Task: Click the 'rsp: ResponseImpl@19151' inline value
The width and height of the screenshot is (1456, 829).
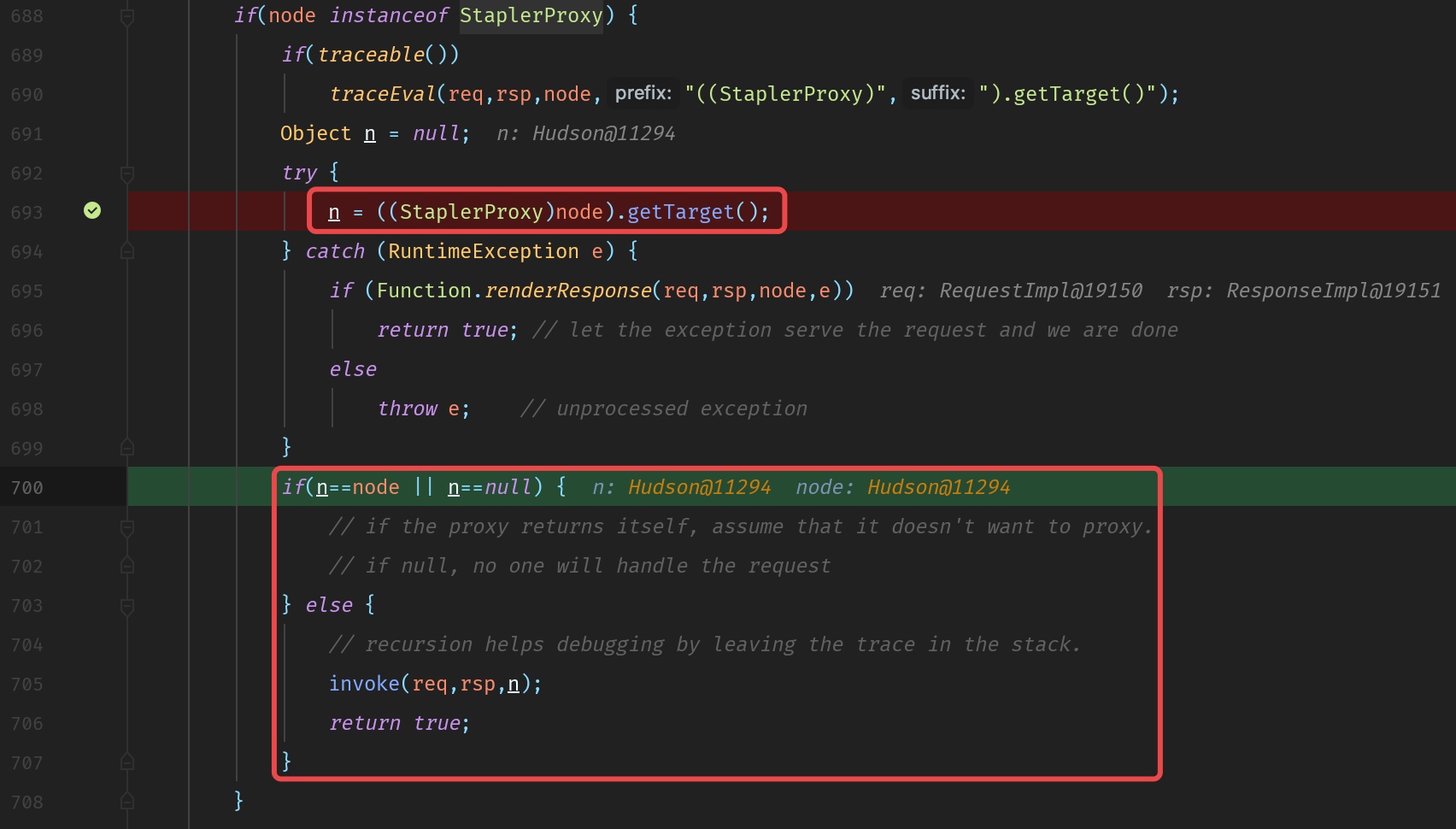Action: [1304, 291]
